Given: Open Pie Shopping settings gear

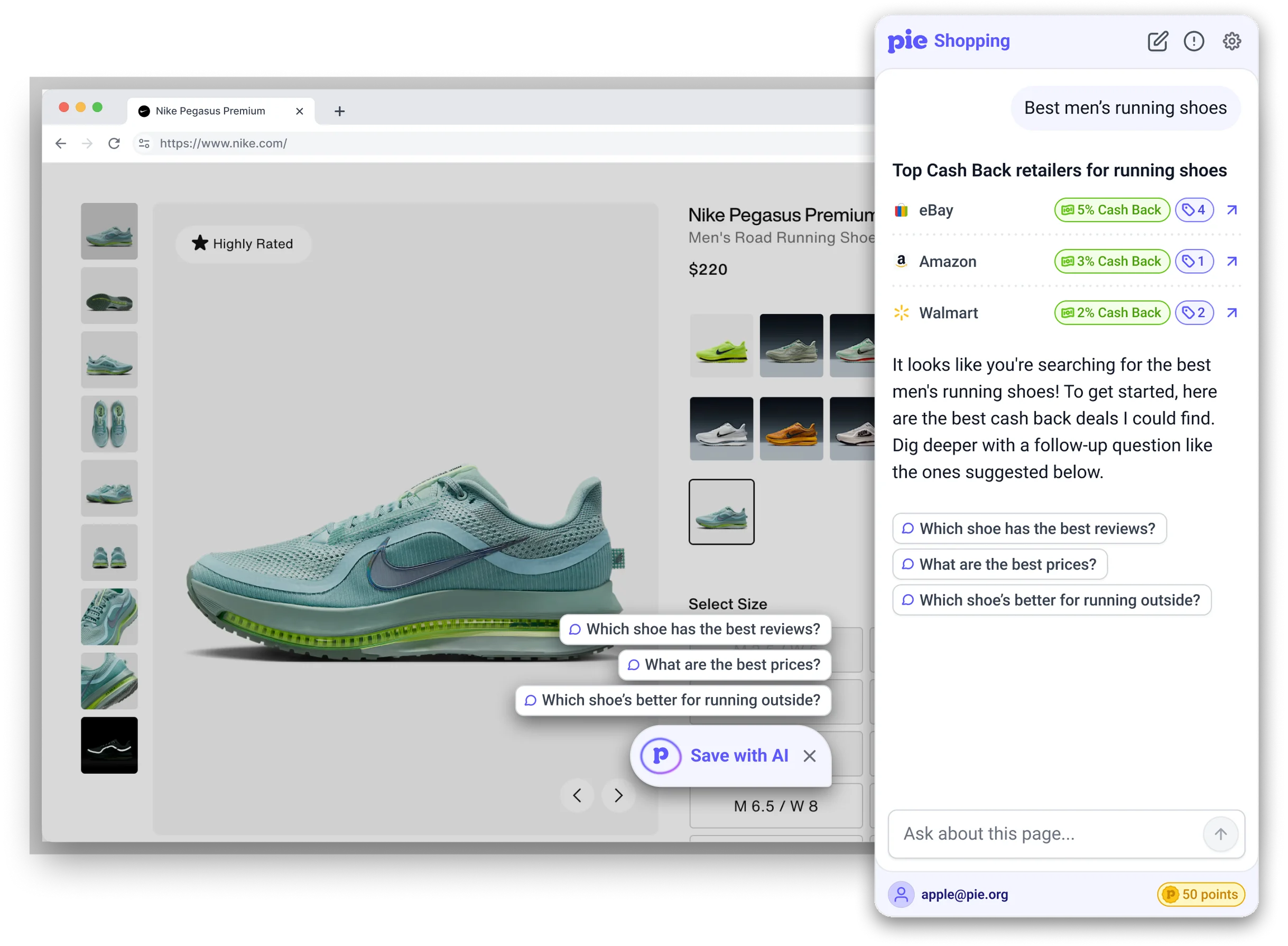Looking at the screenshot, I should (x=1231, y=41).
